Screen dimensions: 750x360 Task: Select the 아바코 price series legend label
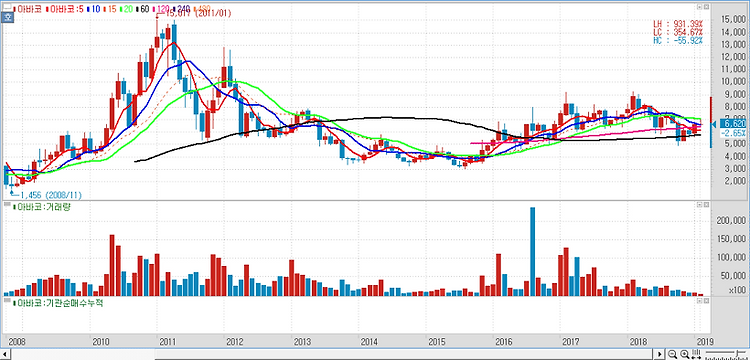29,9
